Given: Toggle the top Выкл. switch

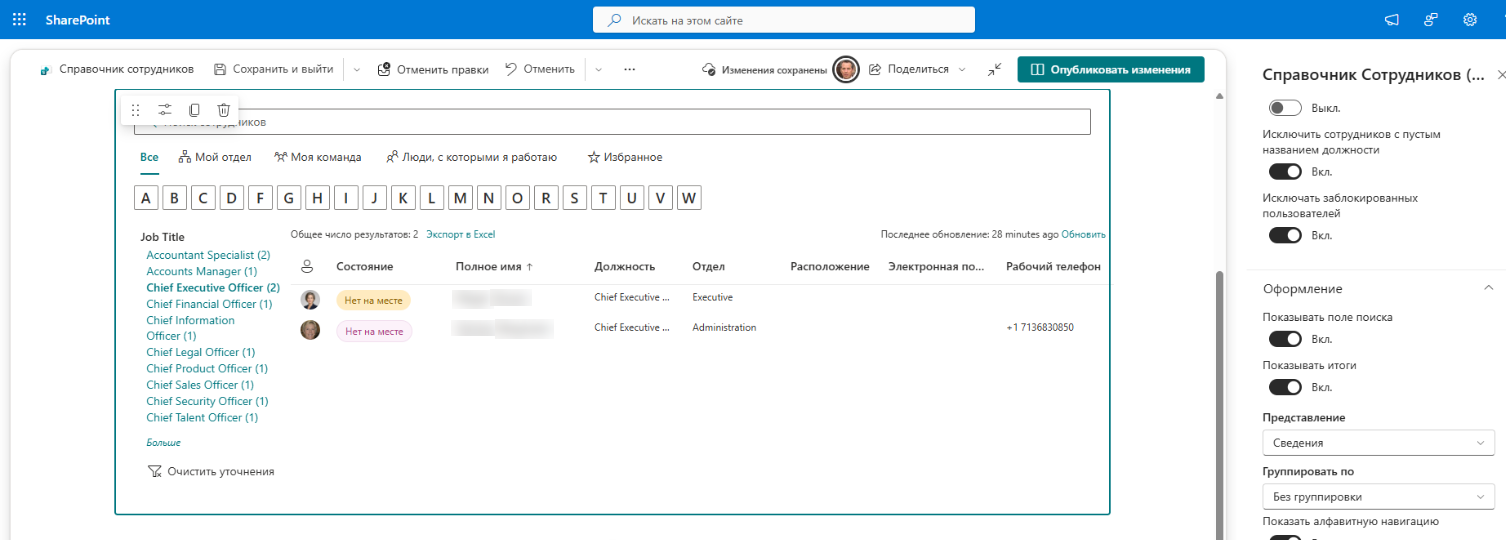Looking at the screenshot, I should [1285, 108].
